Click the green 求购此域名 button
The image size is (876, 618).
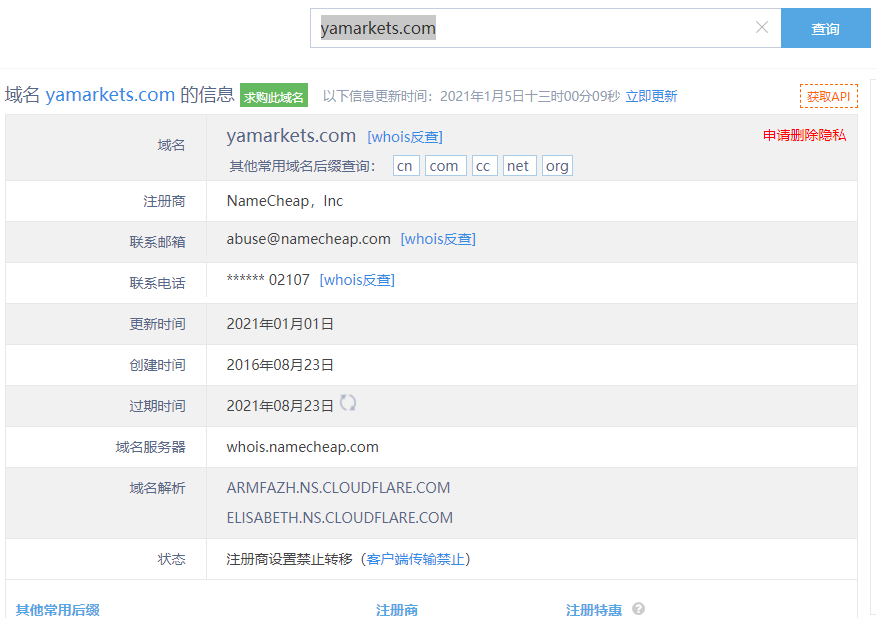coord(274,97)
